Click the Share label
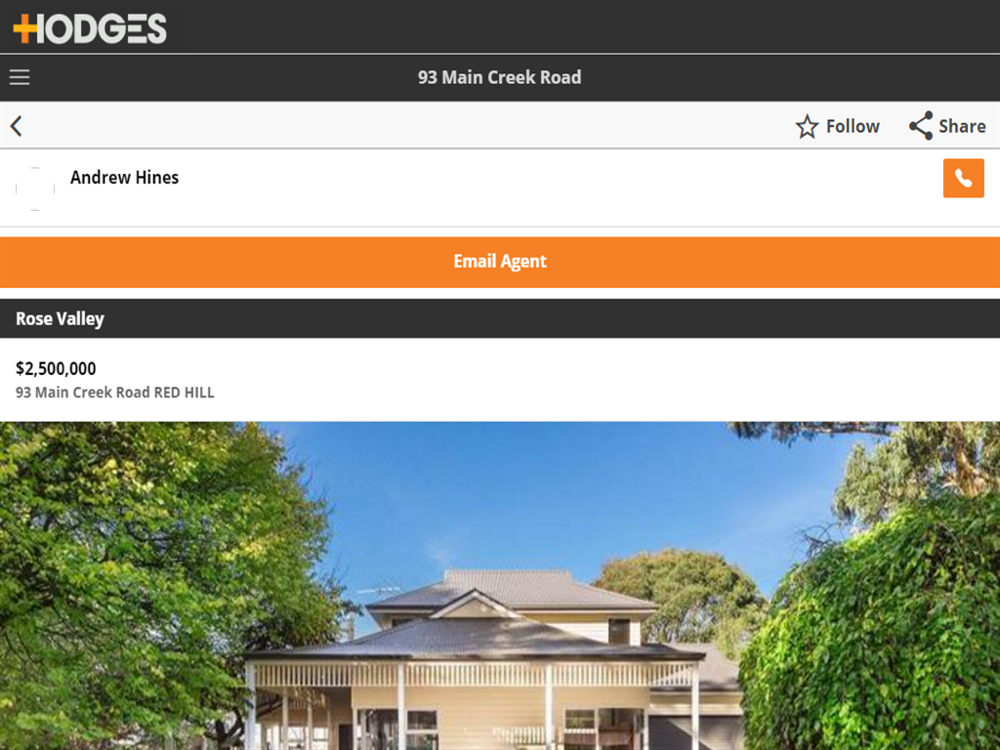The image size is (1000, 750). click(x=962, y=126)
